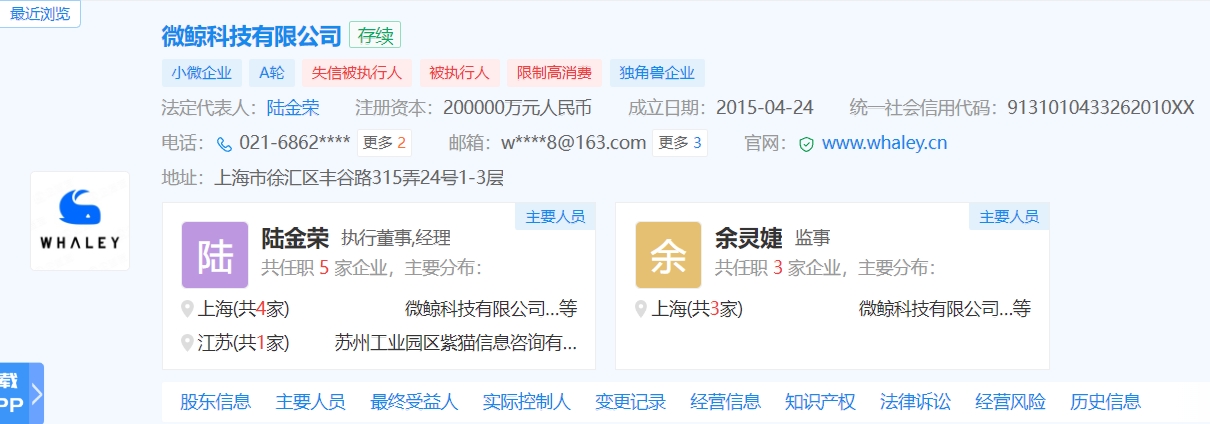1210x424 pixels.
Task: Expand 更多 2 phone numbers
Action: (x=385, y=143)
